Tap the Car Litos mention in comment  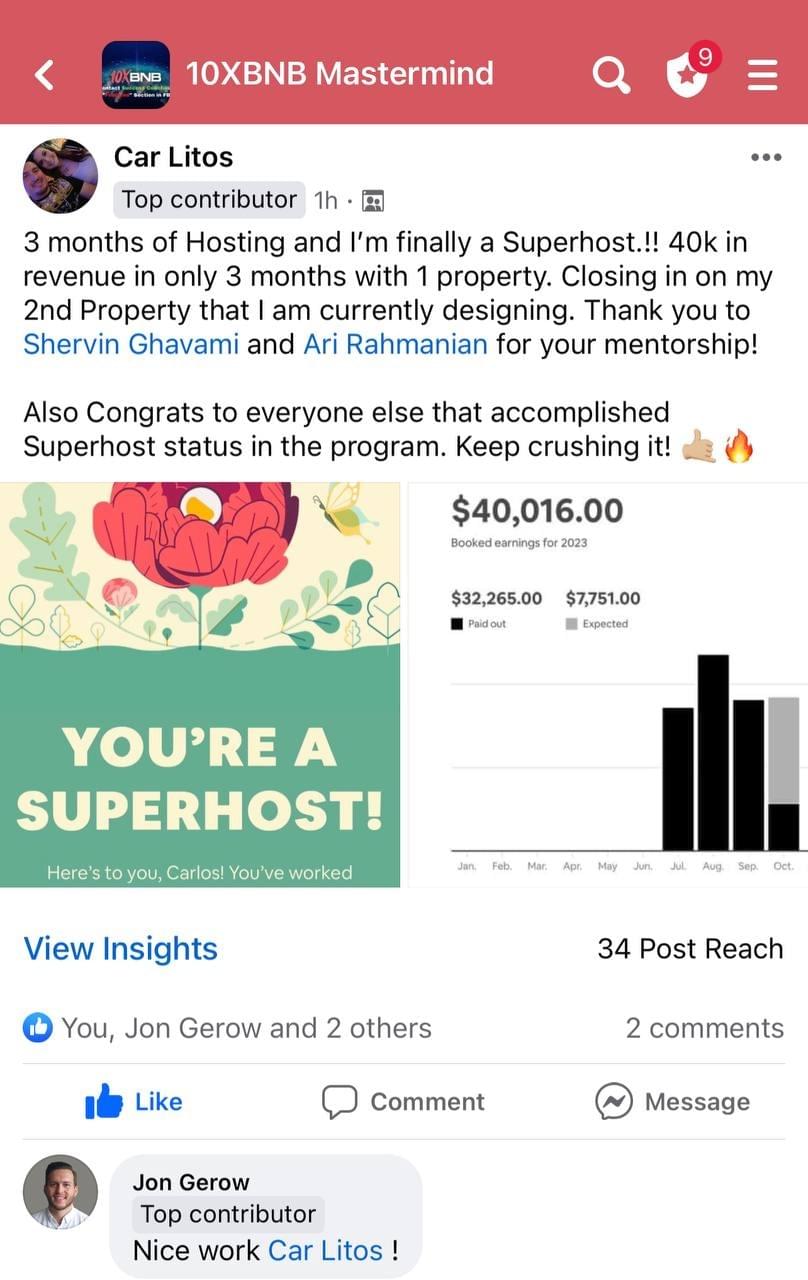(326, 1250)
